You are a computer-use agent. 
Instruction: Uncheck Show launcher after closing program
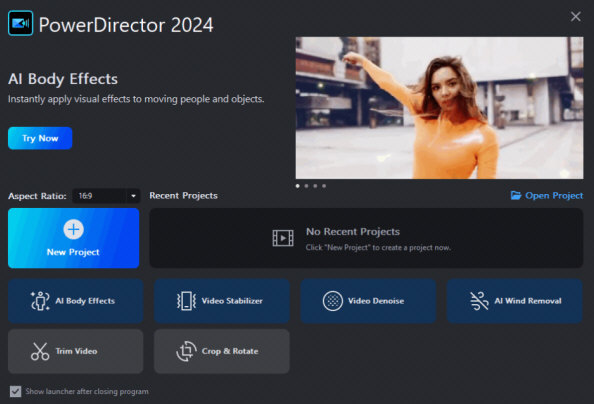16,391
